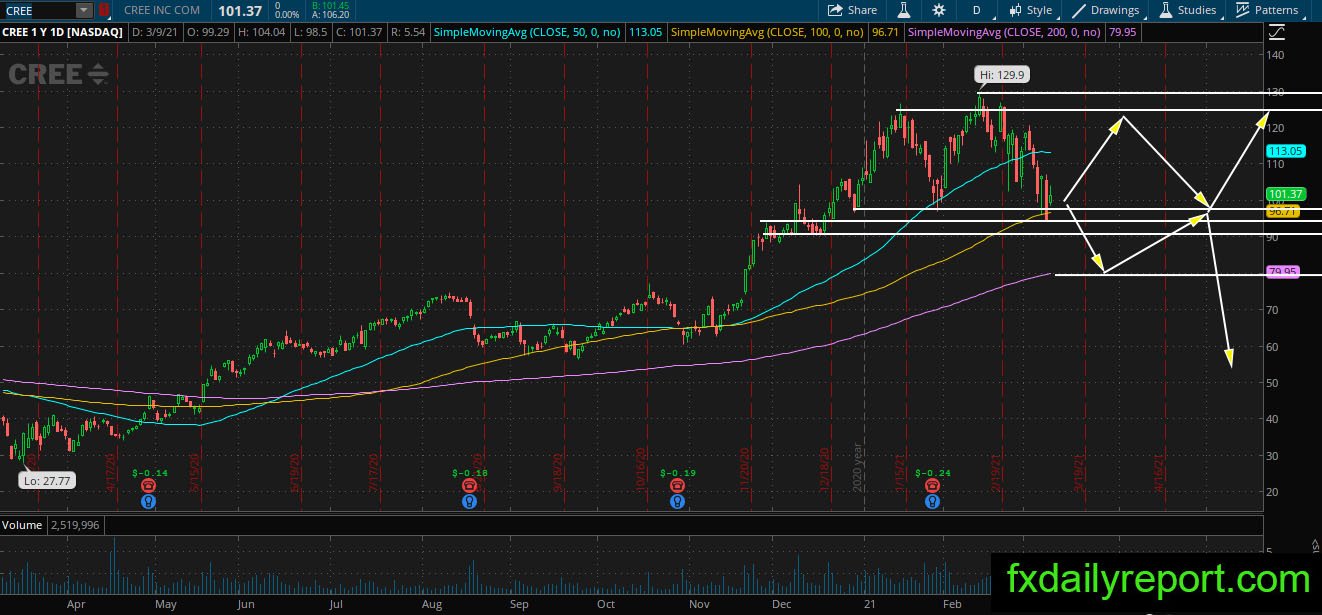Screen dimensions: 1322x615
Task: Click the D: 3/9/21 date value
Action: (153, 32)
